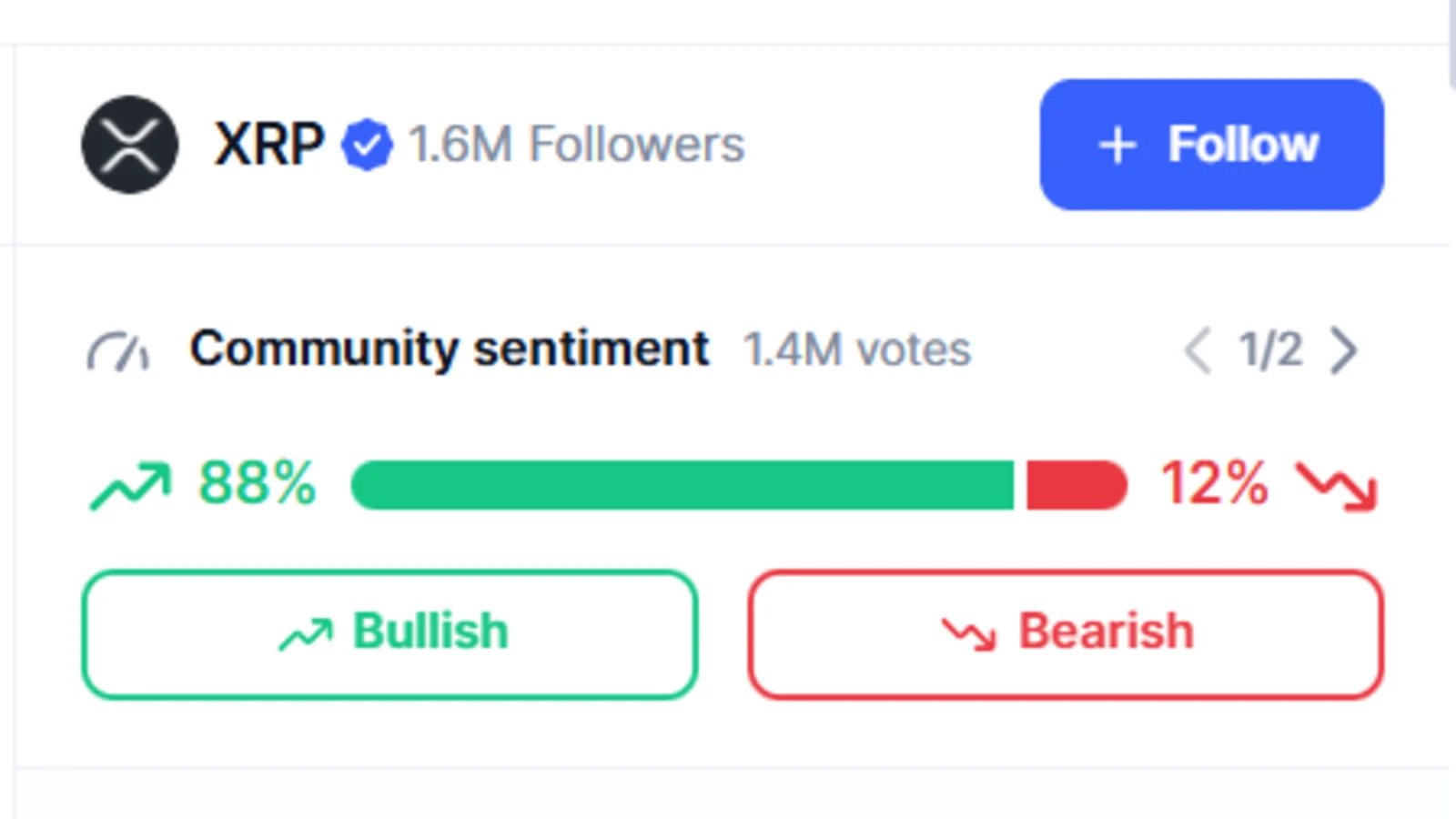
Task: Click the Community sentiment heading
Action: [450, 349]
